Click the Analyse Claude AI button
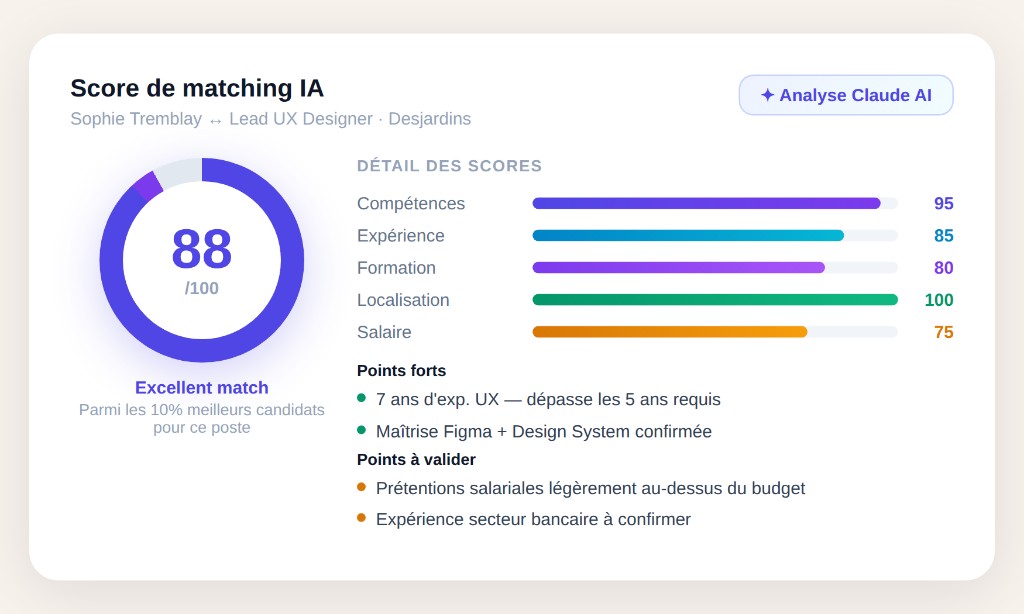This screenshot has height=614, width=1024. pyautogui.click(x=845, y=94)
